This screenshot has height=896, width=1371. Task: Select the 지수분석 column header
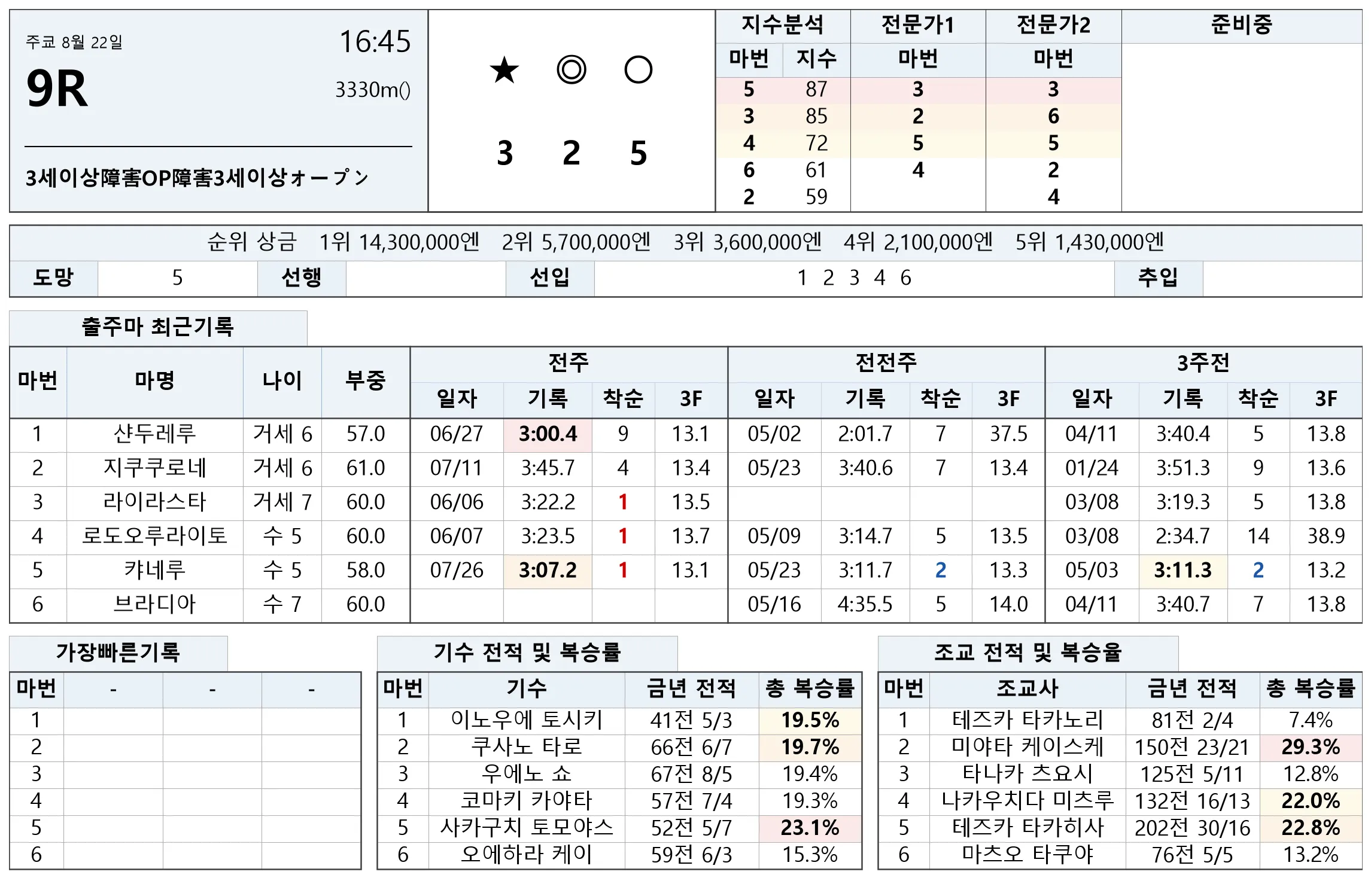click(783, 26)
